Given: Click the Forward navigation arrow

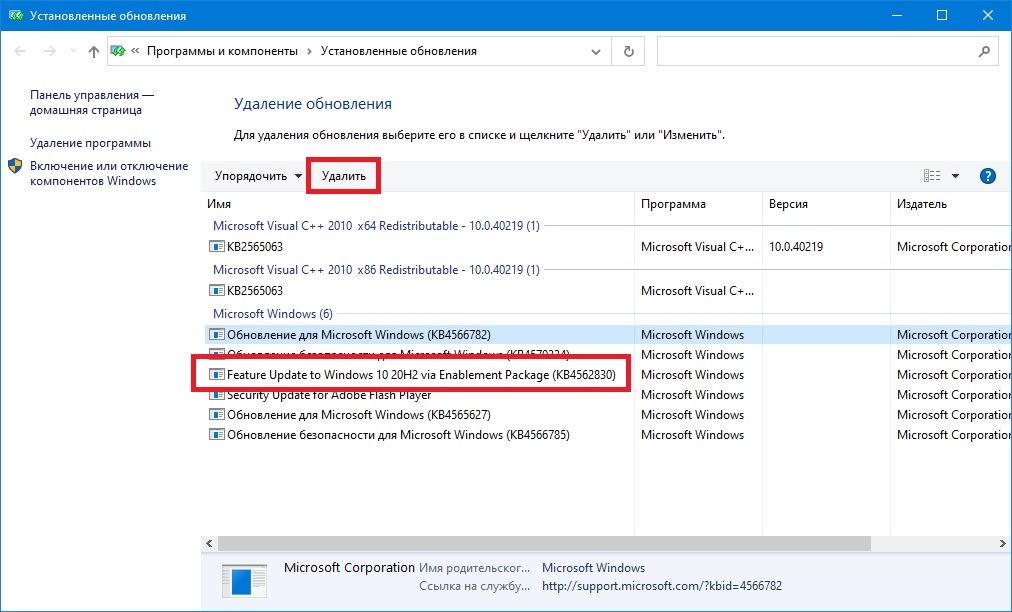Looking at the screenshot, I should (50, 51).
